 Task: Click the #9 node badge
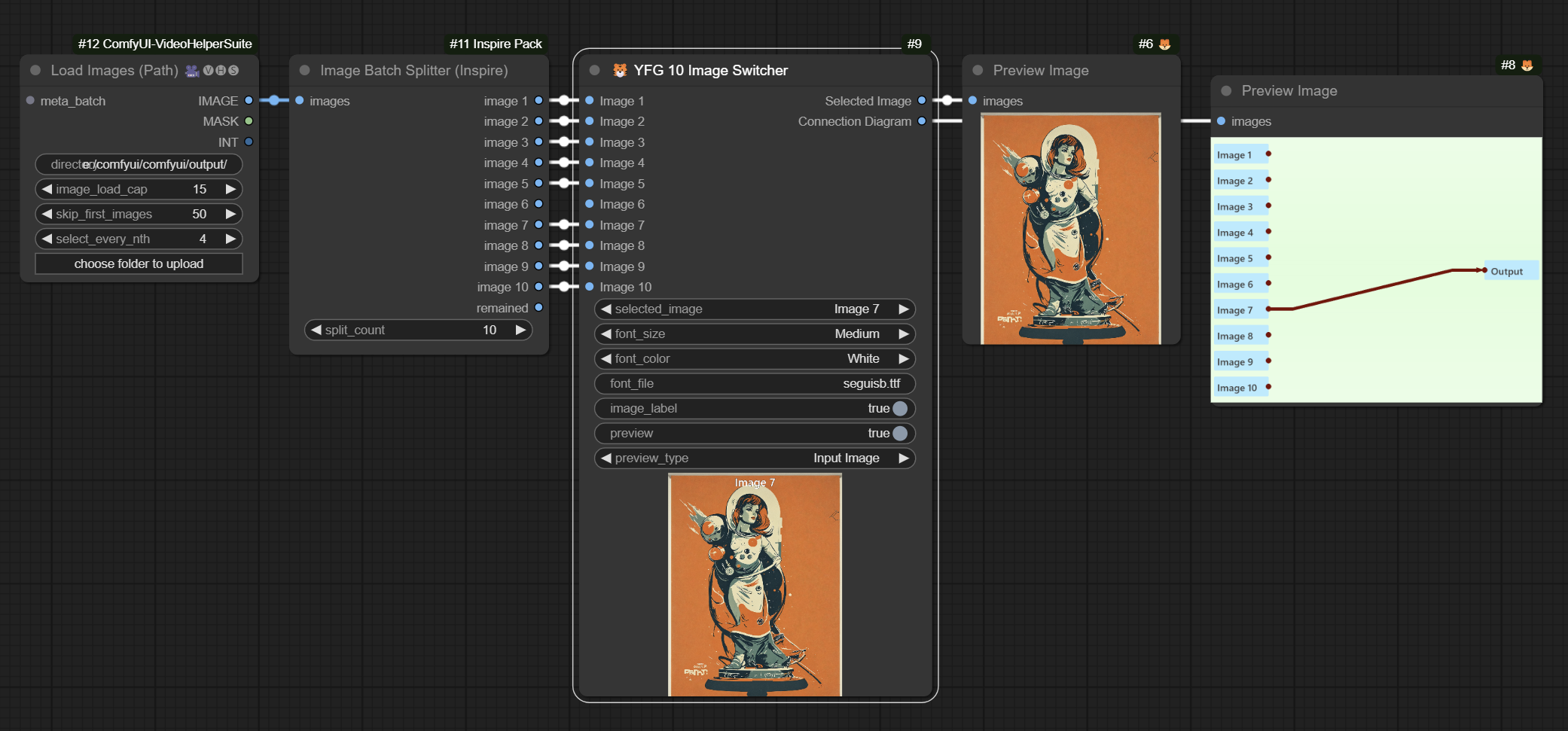coord(914,44)
